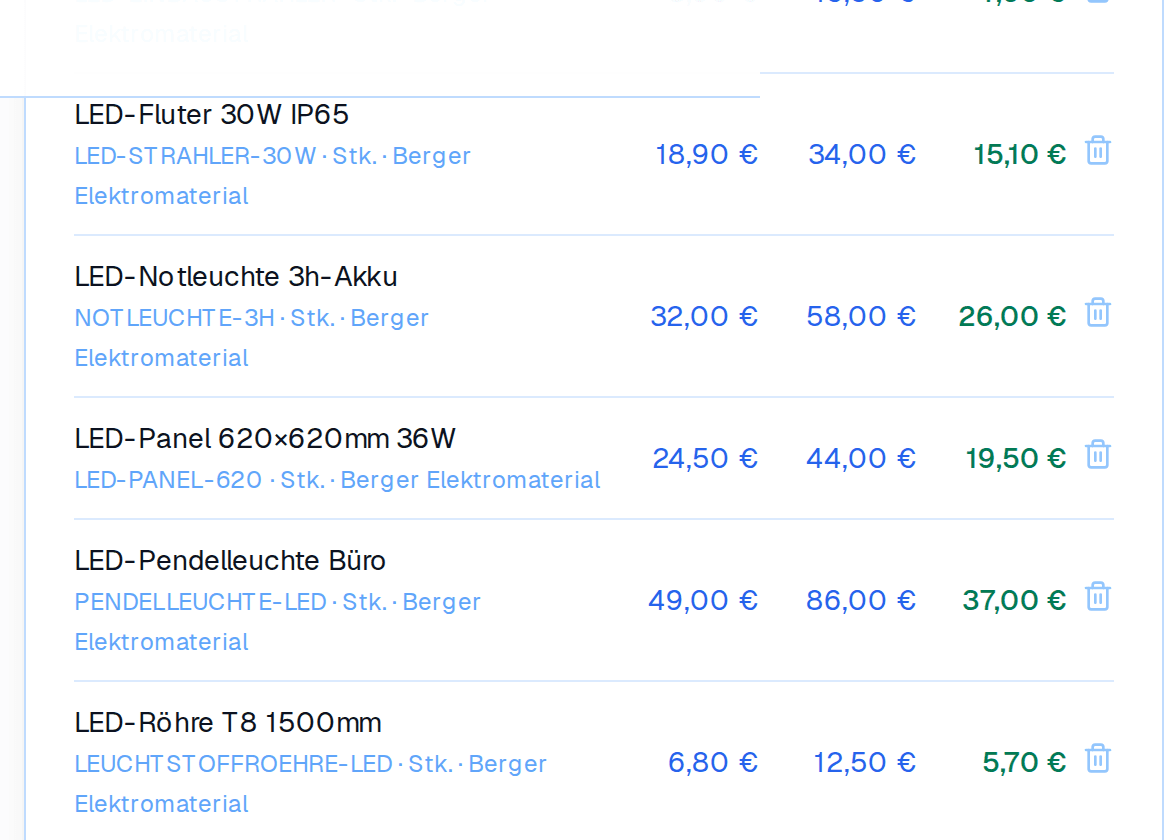Viewport: 1164px width, 840px height.
Task: Click the 12,50 € sale price
Action: click(865, 762)
